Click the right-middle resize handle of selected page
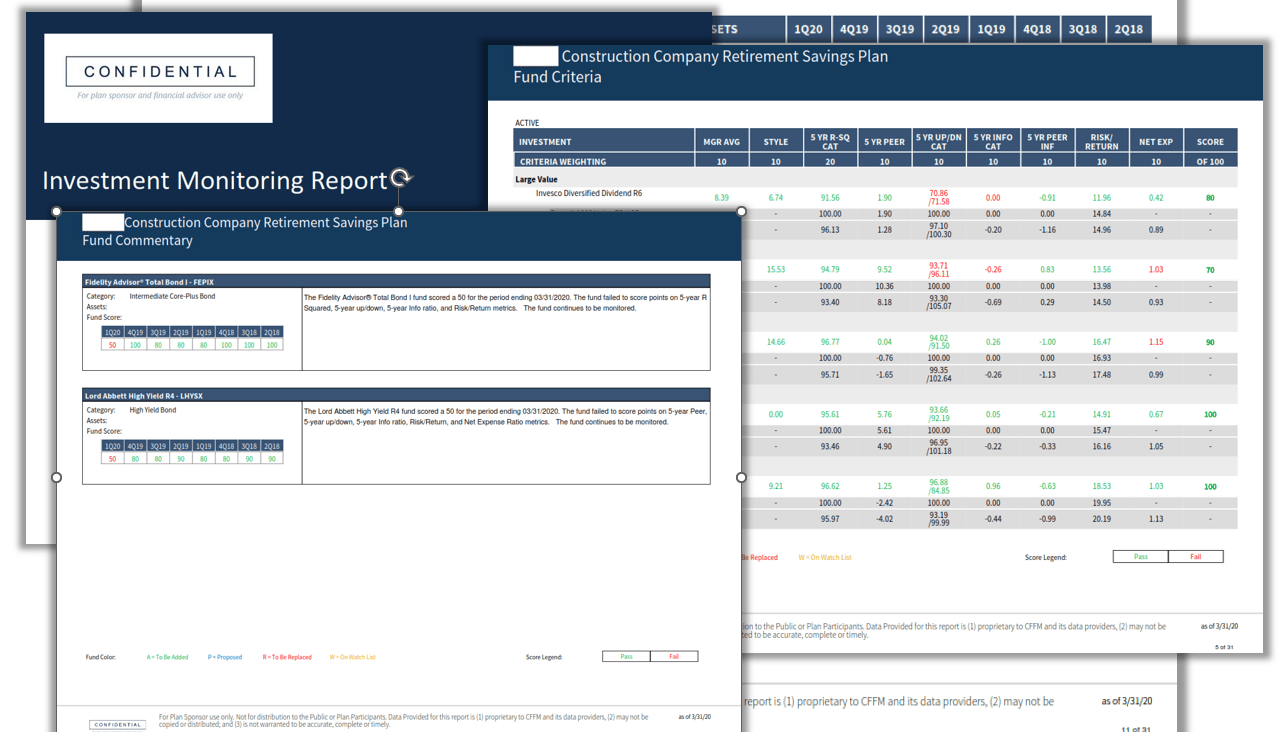Image resolution: width=1288 pixels, height=732 pixels. pyautogui.click(x=741, y=477)
